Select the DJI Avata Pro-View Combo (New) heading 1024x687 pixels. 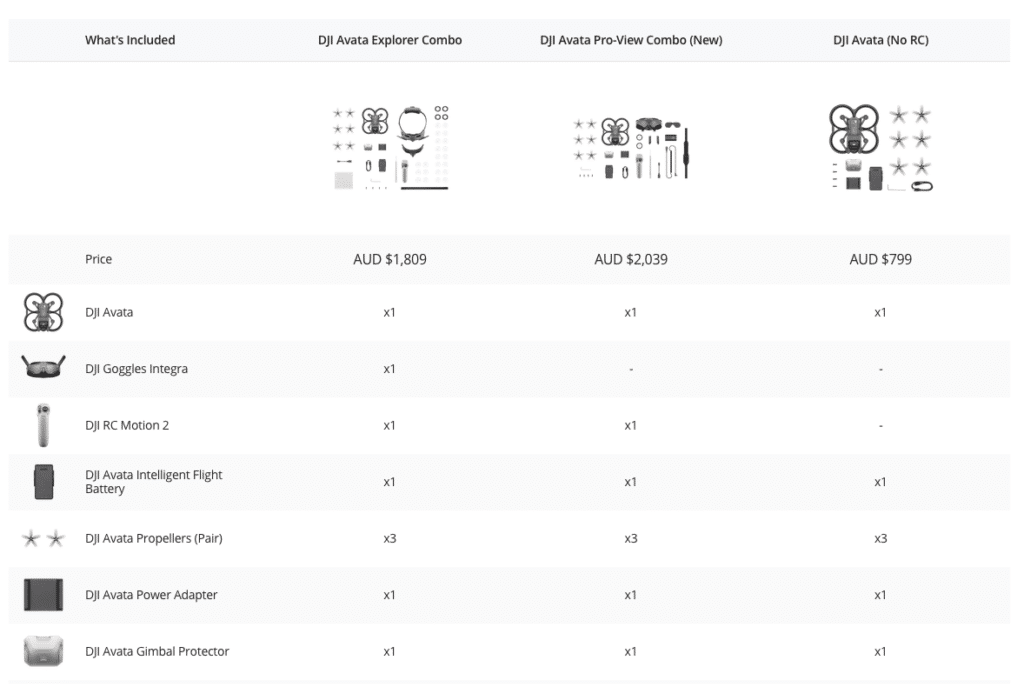click(631, 40)
